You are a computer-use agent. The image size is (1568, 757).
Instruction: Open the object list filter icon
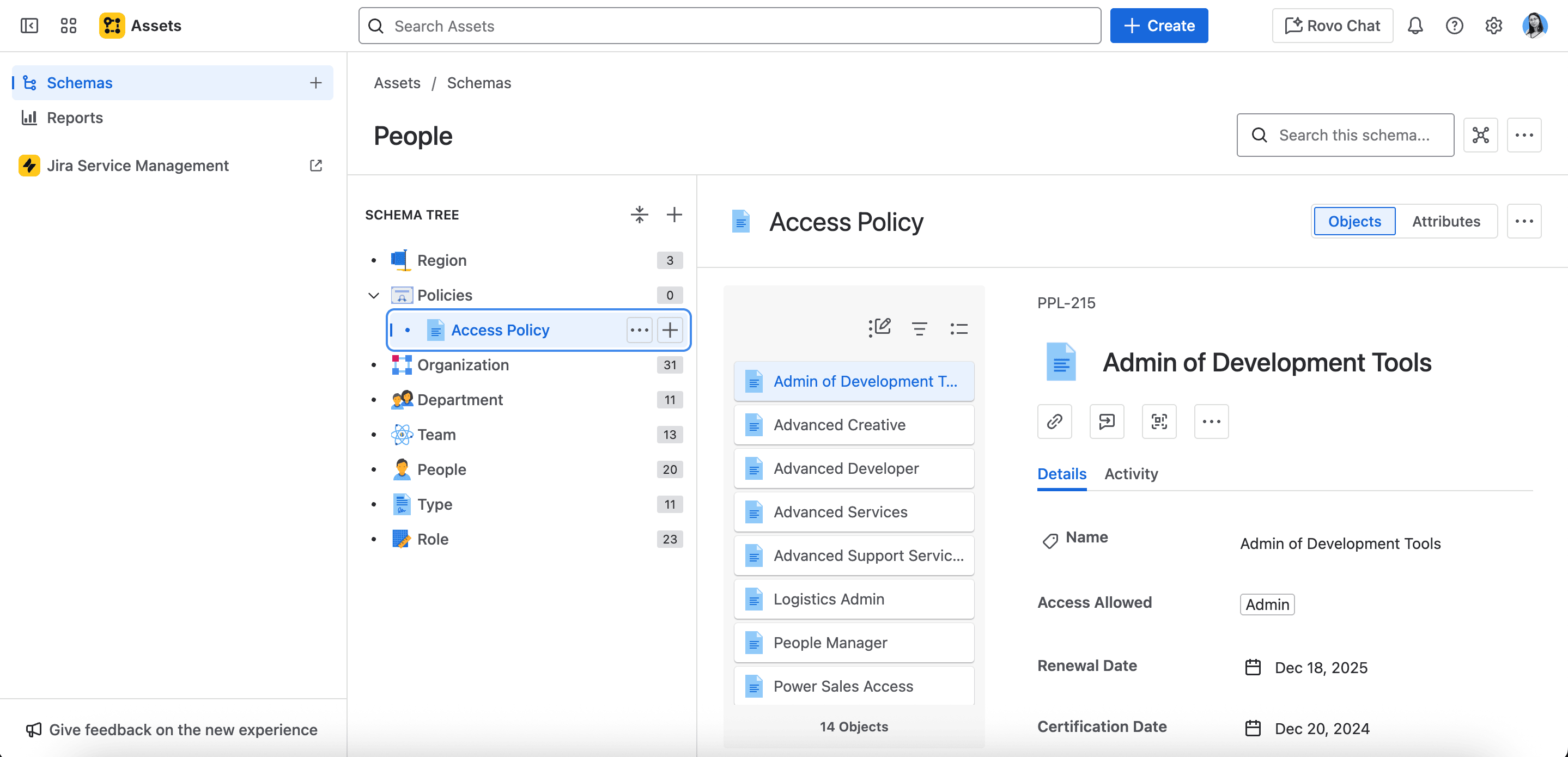tap(919, 328)
